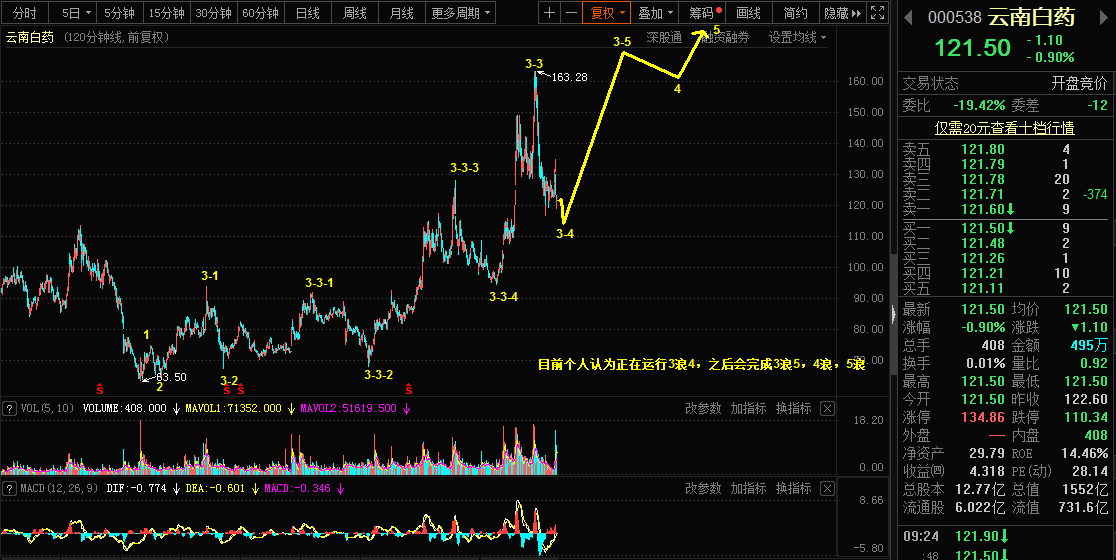
Task: Click the DIF value -0.774
Action: (149, 489)
